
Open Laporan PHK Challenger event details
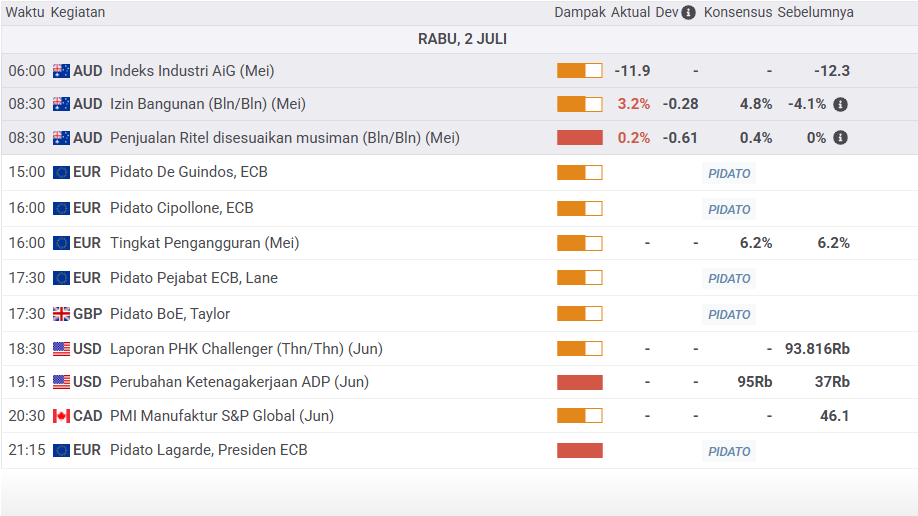pos(246,349)
